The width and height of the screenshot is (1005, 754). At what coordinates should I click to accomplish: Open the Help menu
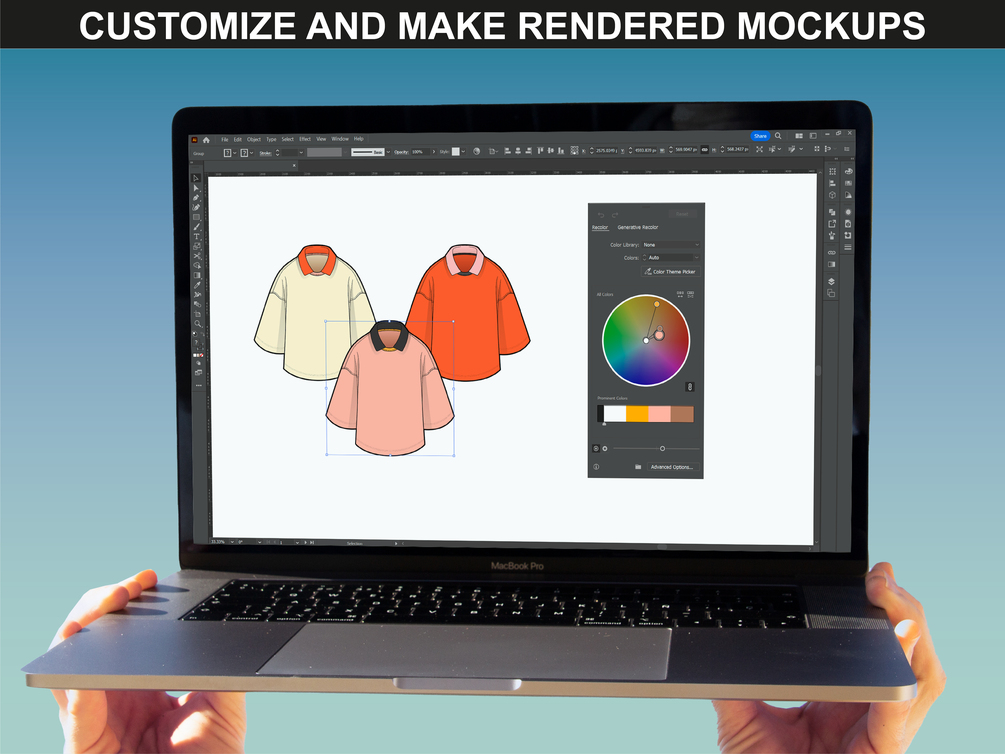(358, 138)
